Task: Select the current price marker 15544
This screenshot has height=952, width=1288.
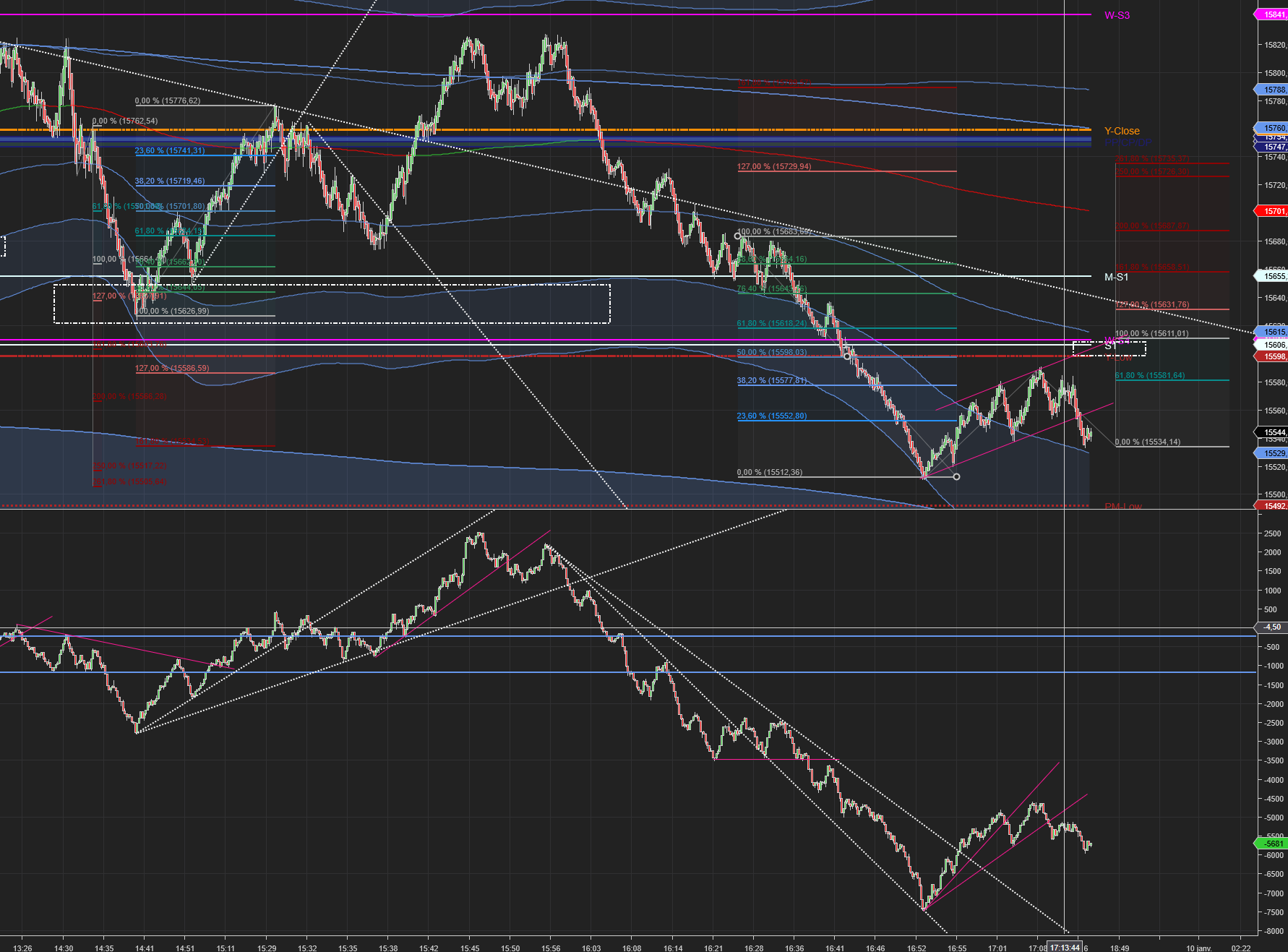Action: [x=1272, y=432]
